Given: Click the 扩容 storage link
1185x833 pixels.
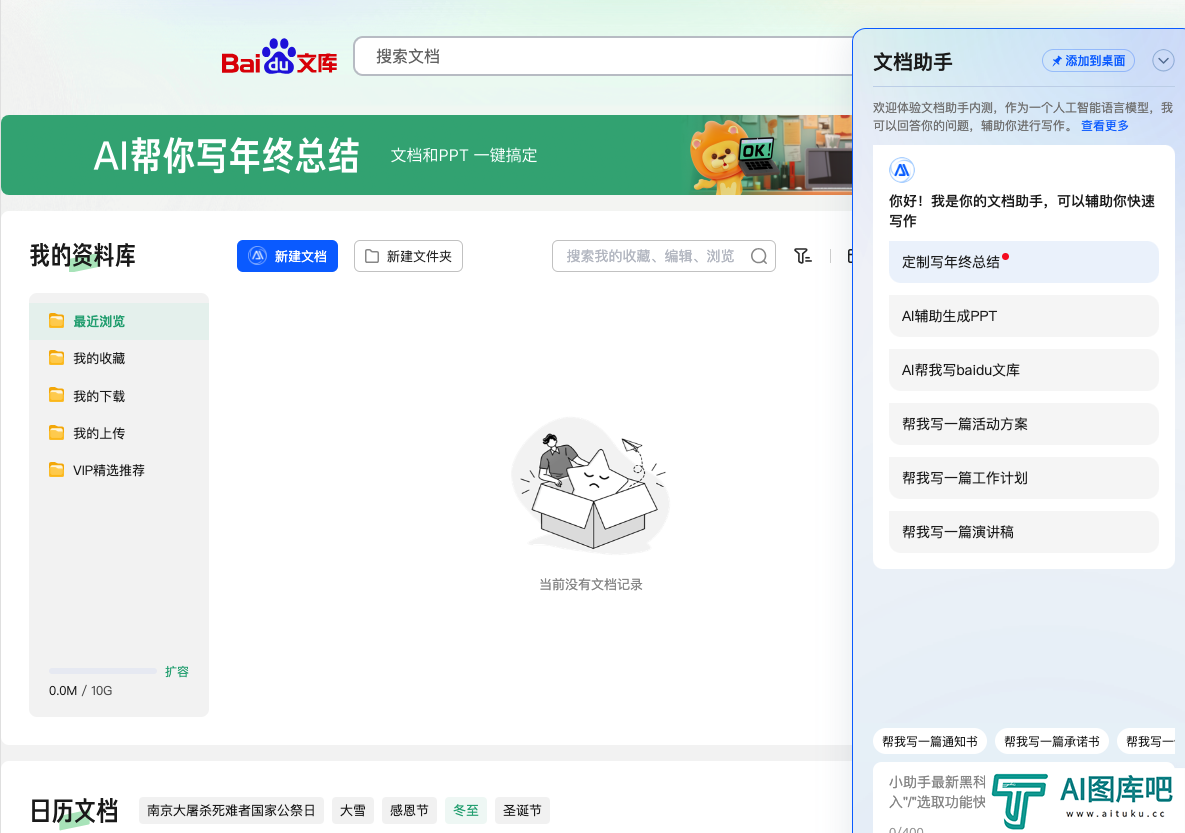Looking at the screenshot, I should tap(177, 671).
